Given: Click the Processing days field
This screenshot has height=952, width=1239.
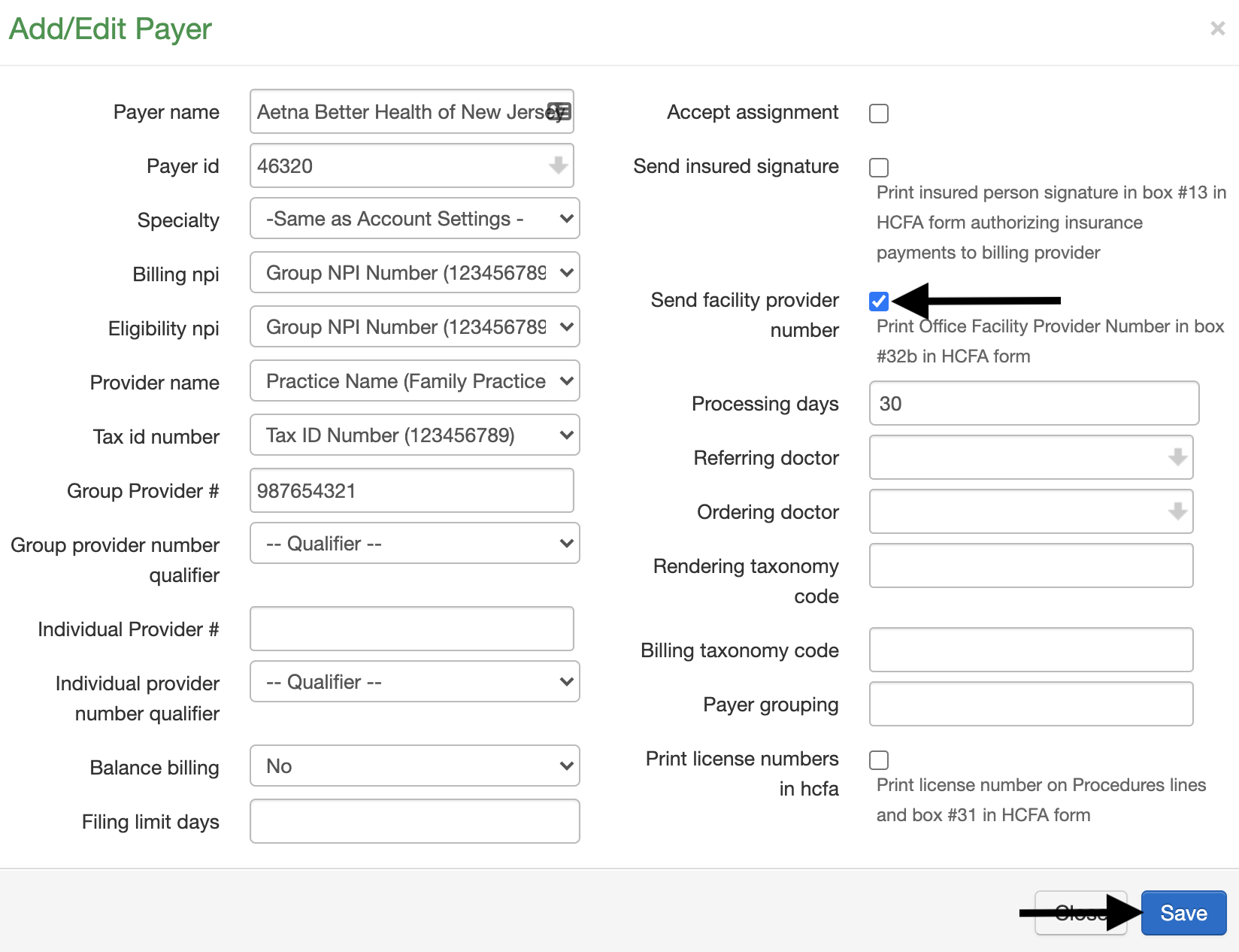Looking at the screenshot, I should pyautogui.click(x=1034, y=403).
